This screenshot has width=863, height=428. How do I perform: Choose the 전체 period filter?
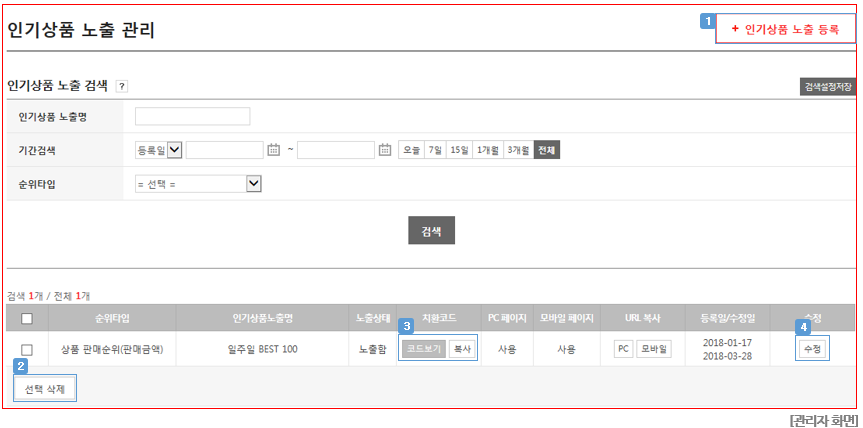click(547, 150)
